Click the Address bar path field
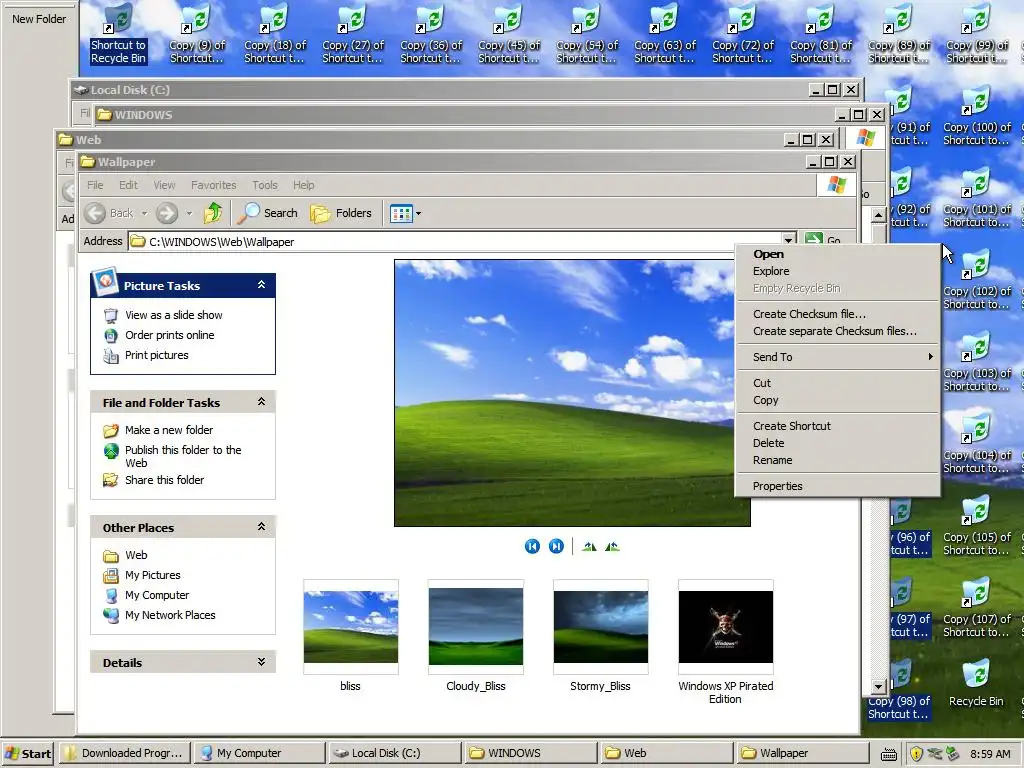The image size is (1024, 768). 456,242
